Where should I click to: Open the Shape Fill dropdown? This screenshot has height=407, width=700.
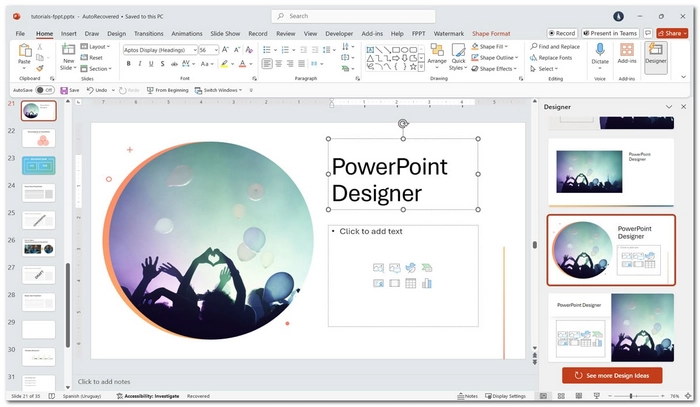[x=490, y=46]
